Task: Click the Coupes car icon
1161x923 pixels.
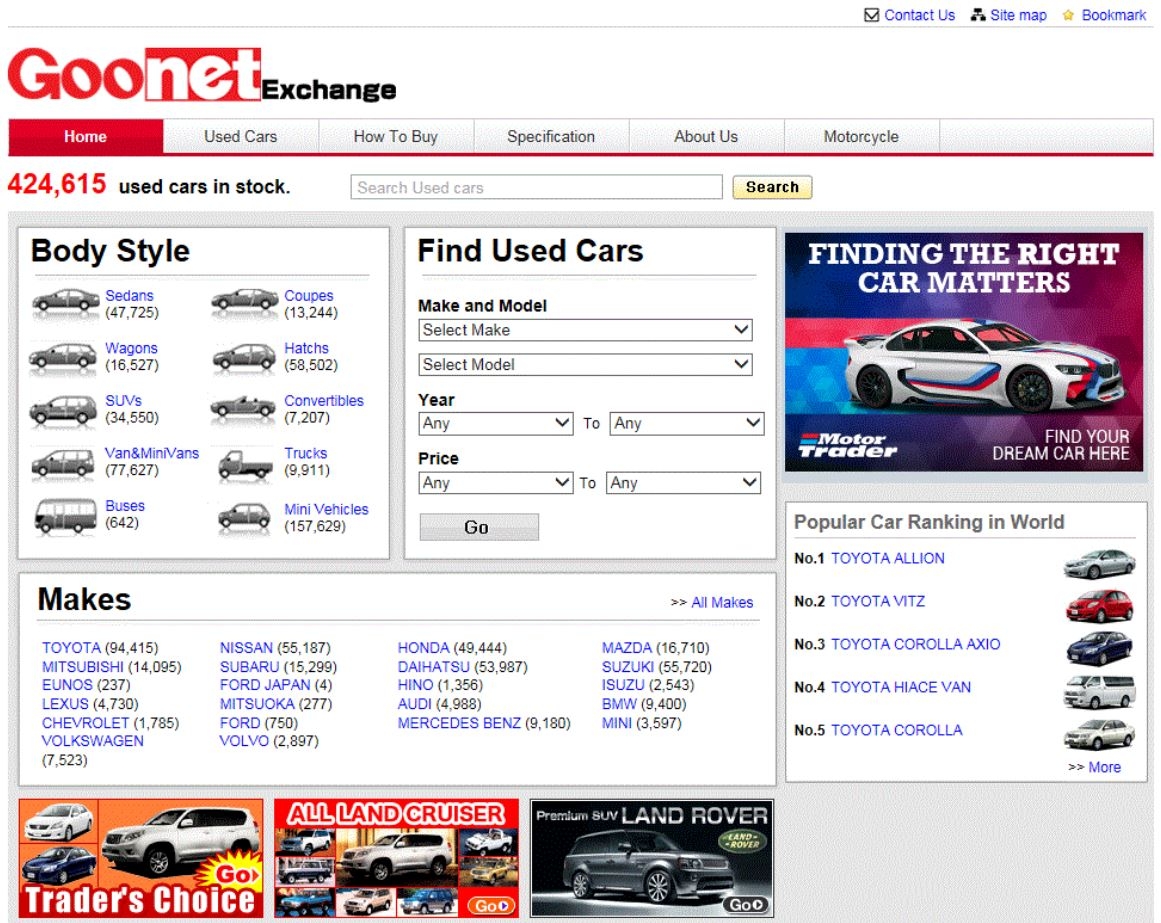Action: (x=245, y=302)
